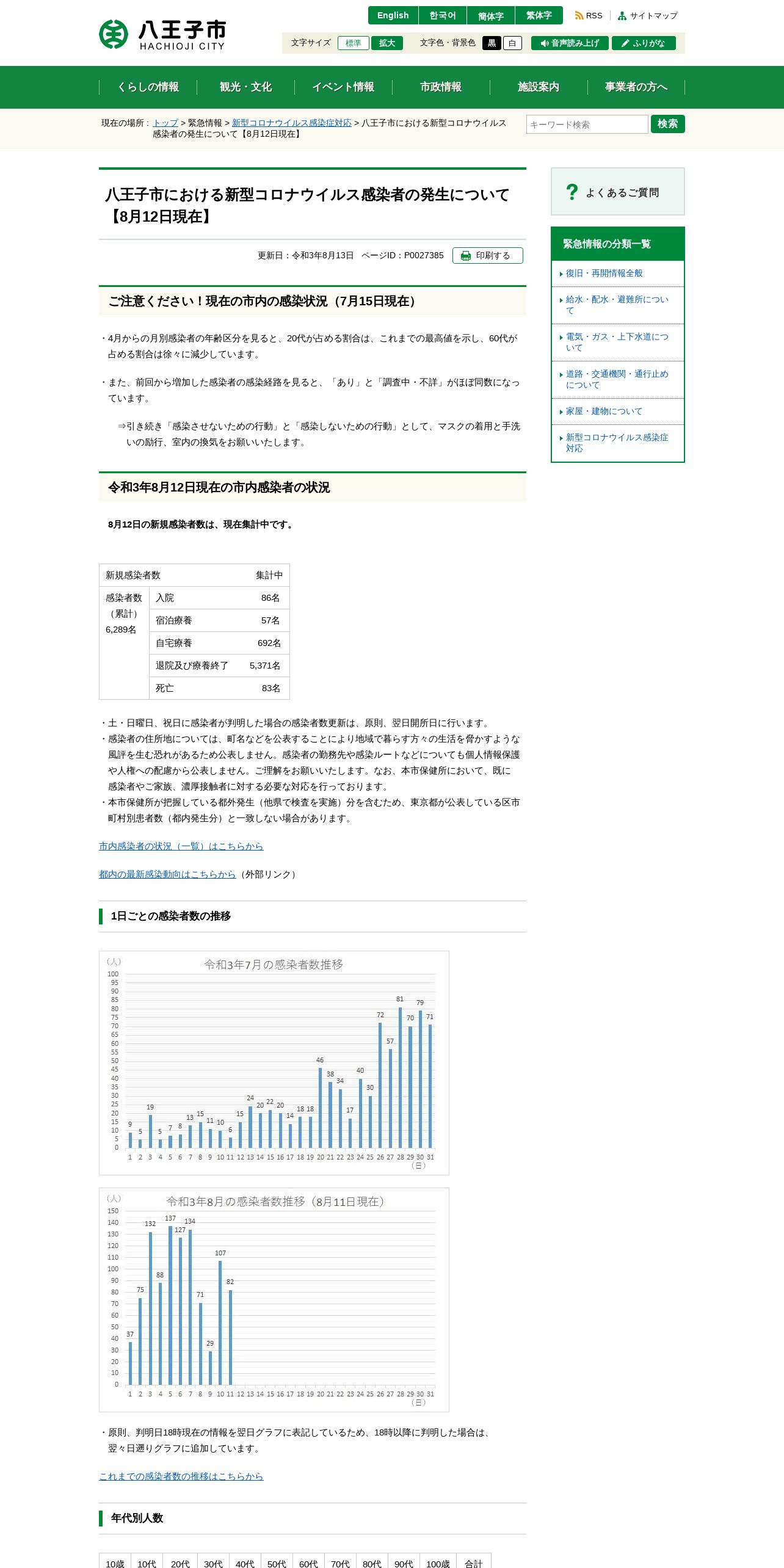Viewport: 784px width, 1568px height.
Task: Open 新型コロナウイルス感染症対応 breadcrumb link
Action: (x=292, y=123)
